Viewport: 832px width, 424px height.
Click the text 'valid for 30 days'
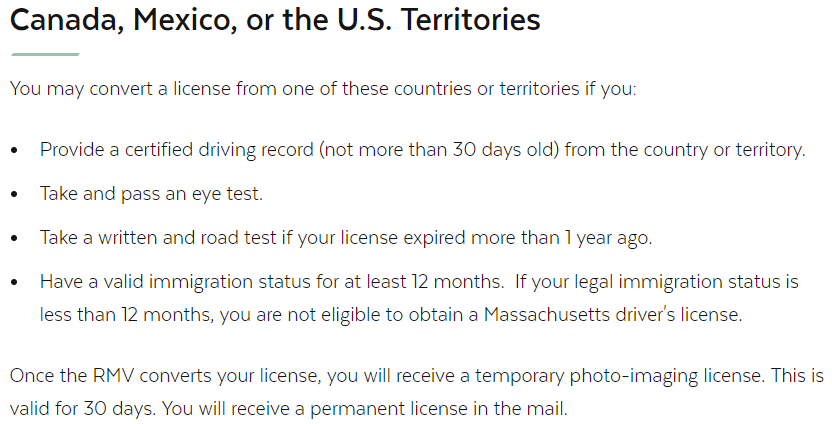click(83, 409)
